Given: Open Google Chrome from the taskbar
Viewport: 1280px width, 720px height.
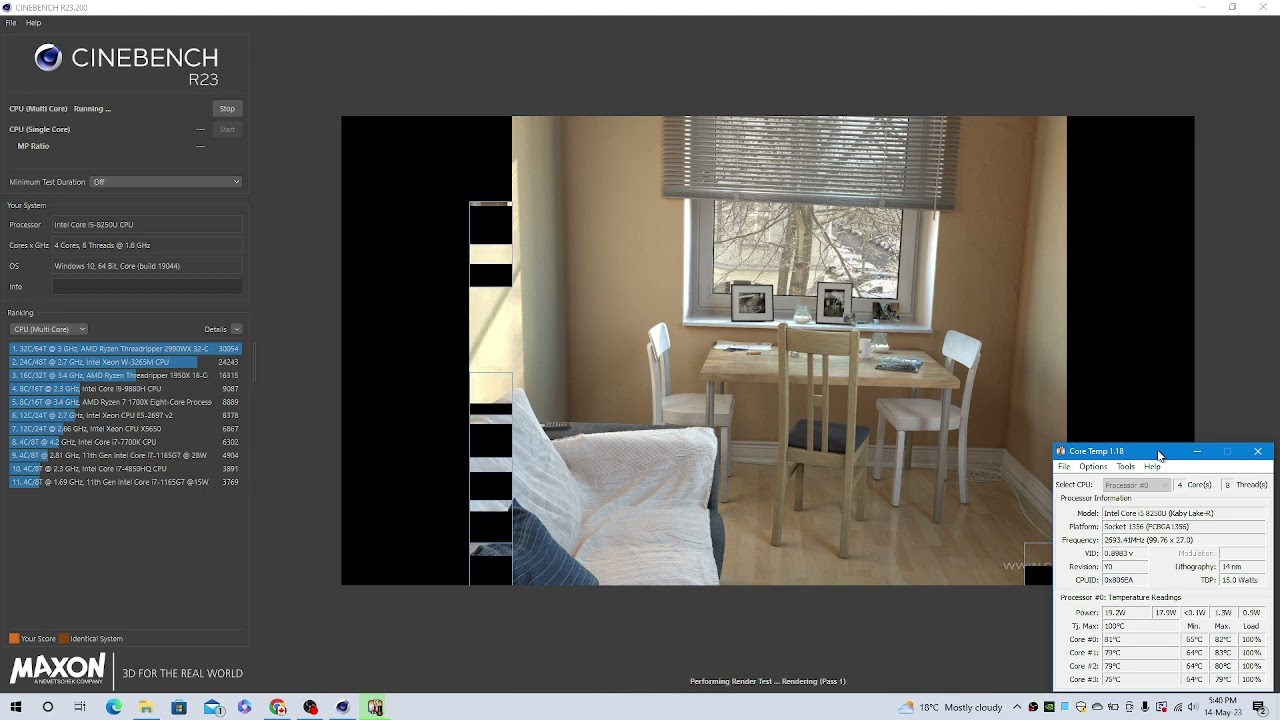Looking at the screenshot, I should (277, 707).
